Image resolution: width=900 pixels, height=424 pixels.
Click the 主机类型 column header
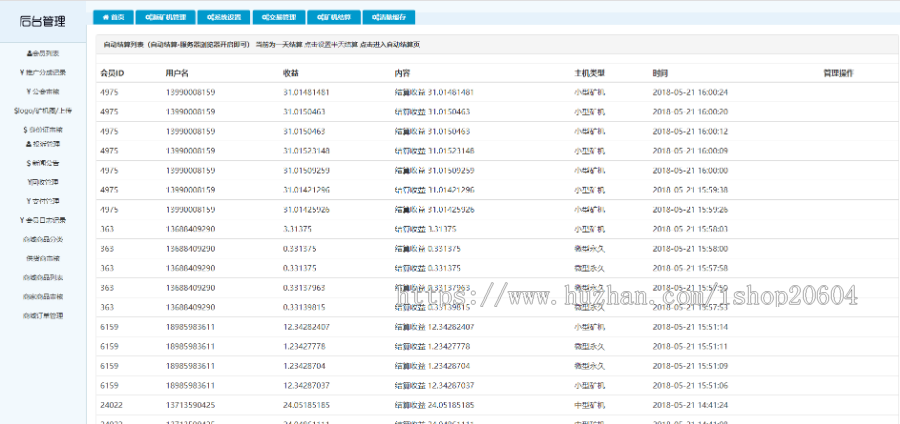pyautogui.click(x=589, y=73)
